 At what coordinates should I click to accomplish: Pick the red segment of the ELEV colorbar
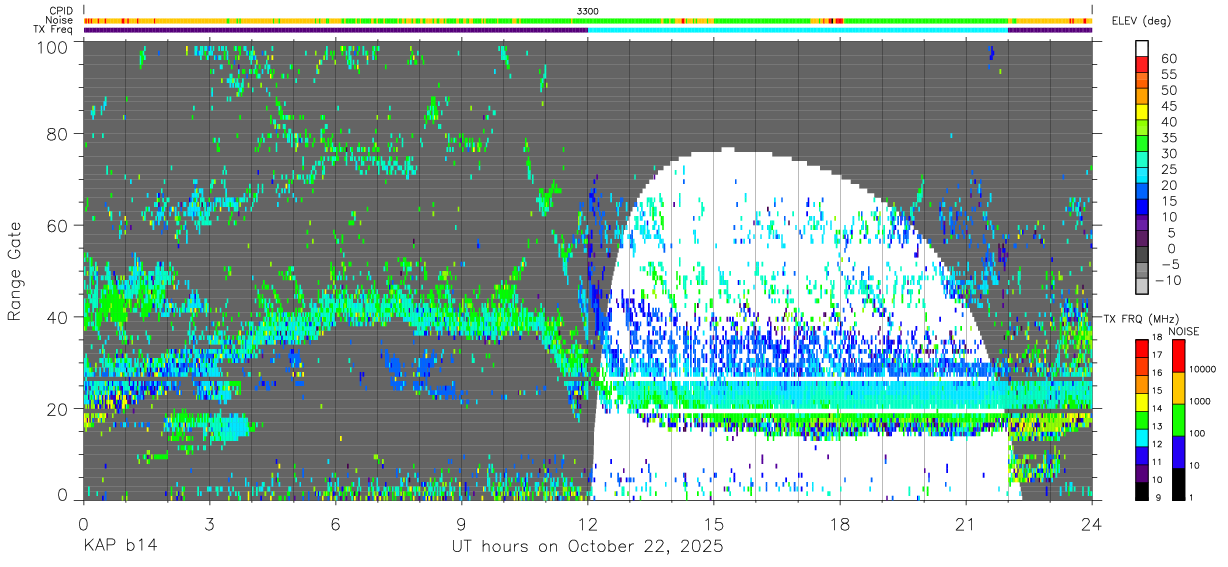(1142, 64)
